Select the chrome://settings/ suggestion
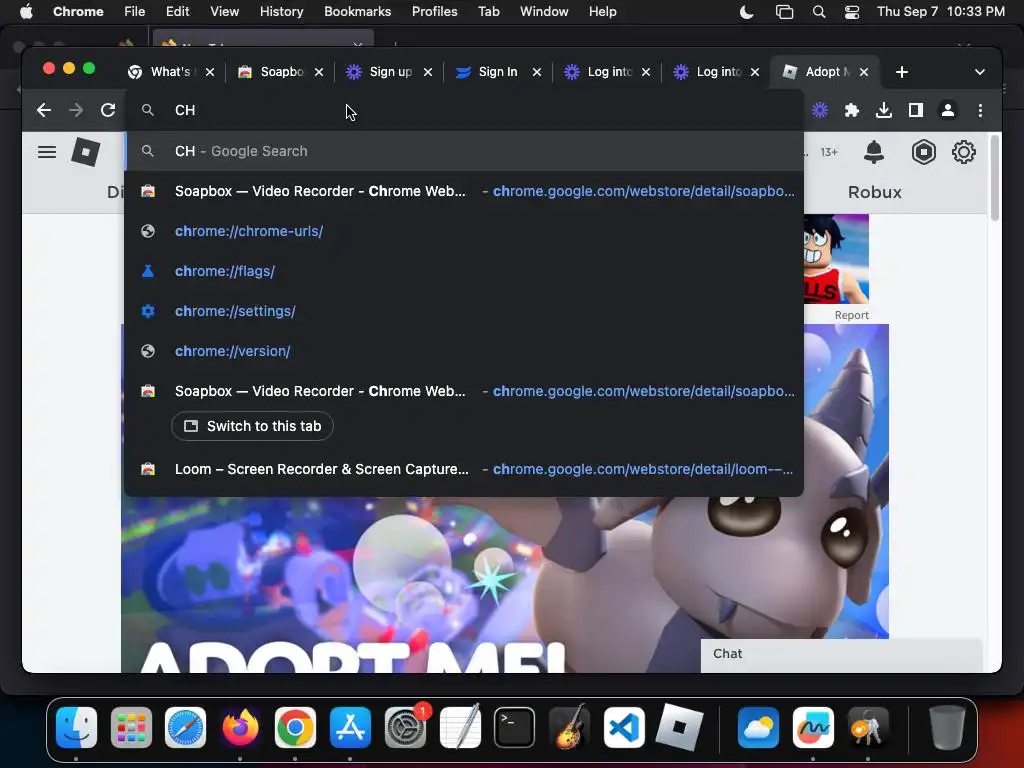Image resolution: width=1024 pixels, height=768 pixels. click(x=464, y=311)
